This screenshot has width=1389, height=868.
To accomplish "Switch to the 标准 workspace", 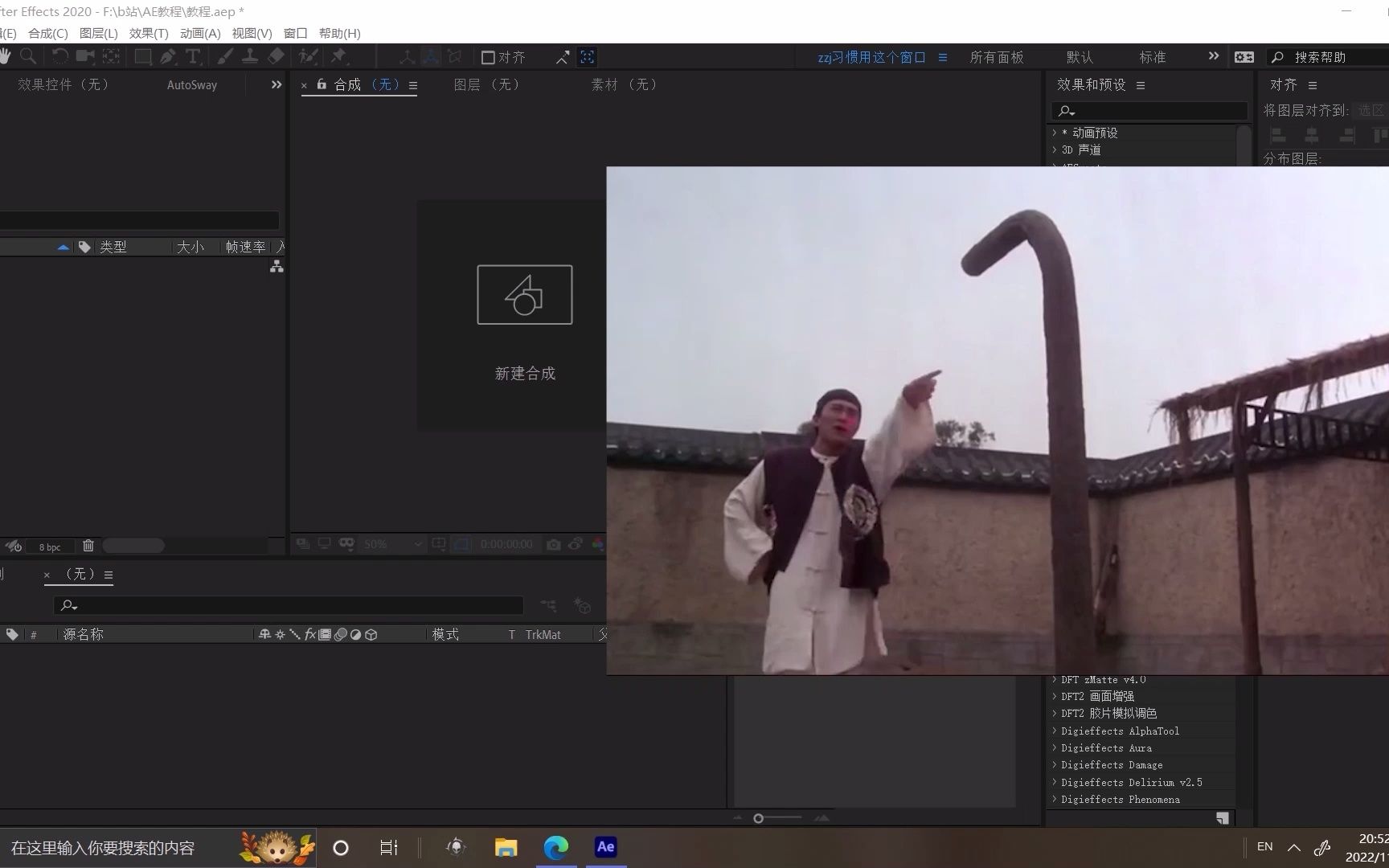I will 1152,57.
